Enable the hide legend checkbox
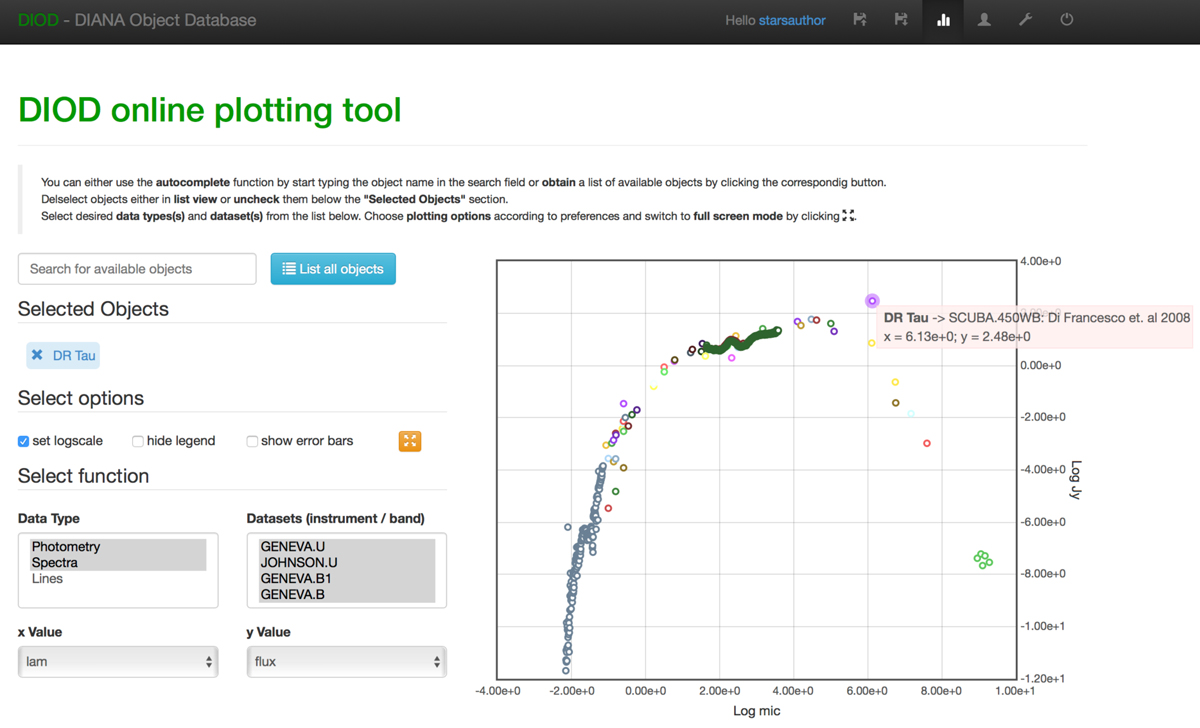The width and height of the screenshot is (1200, 728). pos(138,441)
